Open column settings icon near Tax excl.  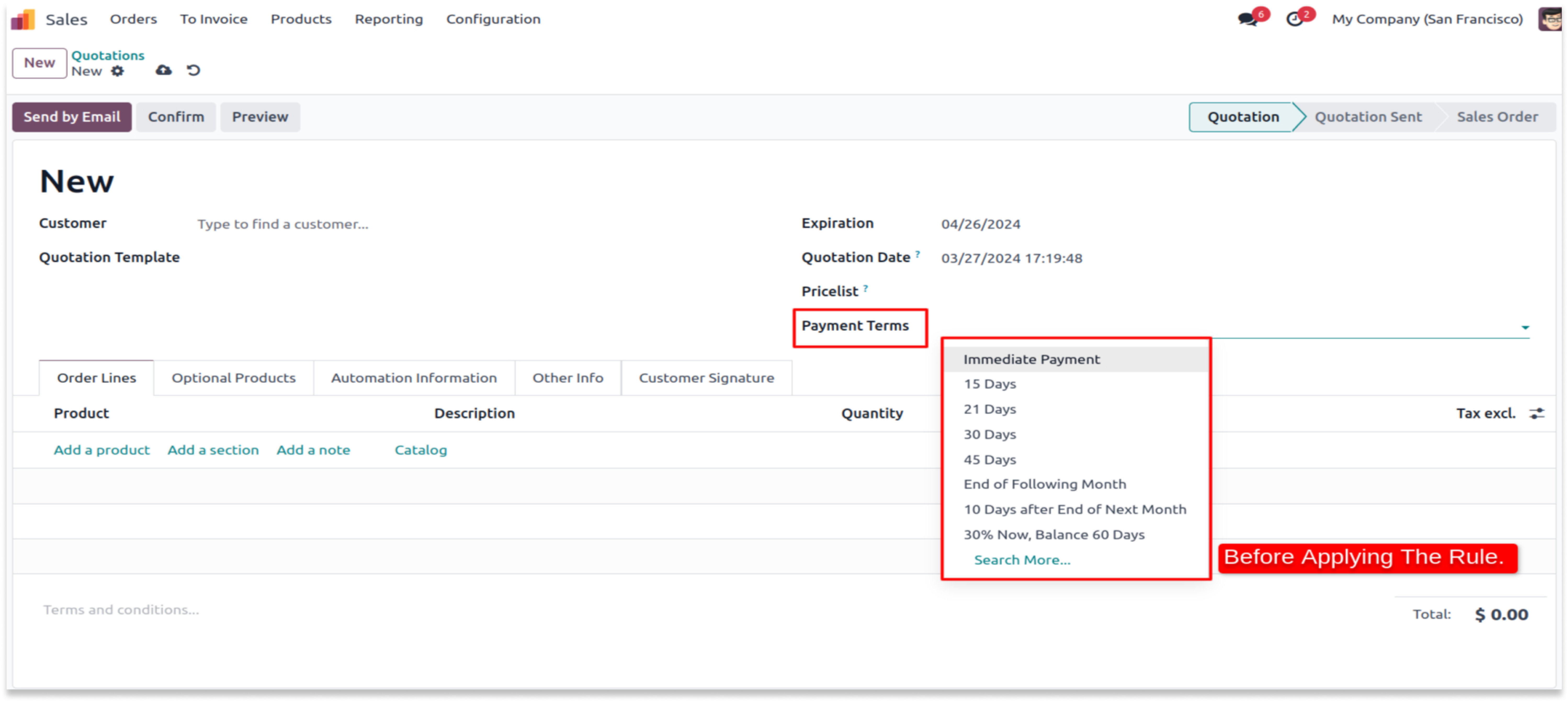coord(1537,414)
